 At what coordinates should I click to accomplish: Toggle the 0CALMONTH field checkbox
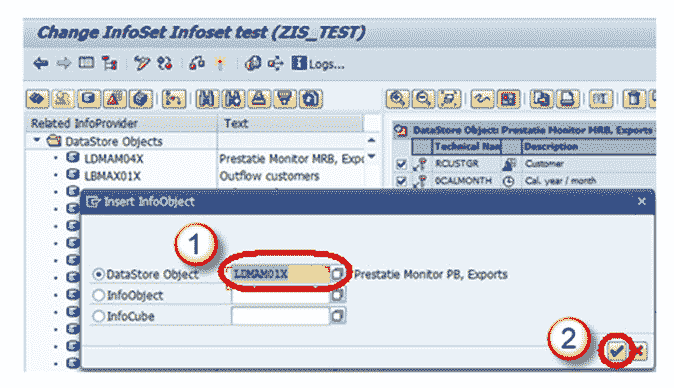click(401, 181)
